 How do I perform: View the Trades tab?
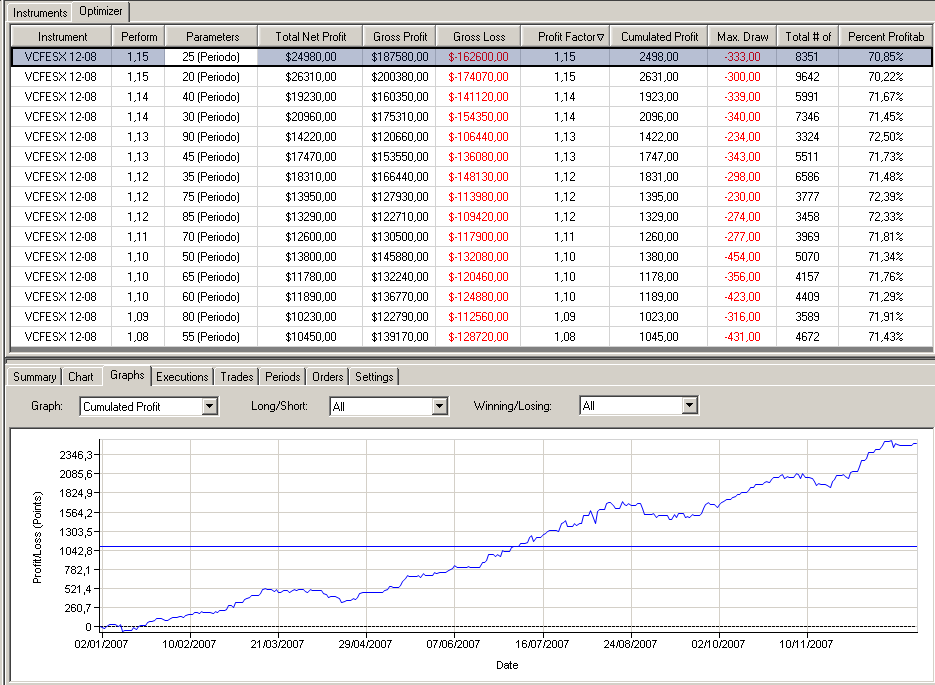[x=237, y=377]
